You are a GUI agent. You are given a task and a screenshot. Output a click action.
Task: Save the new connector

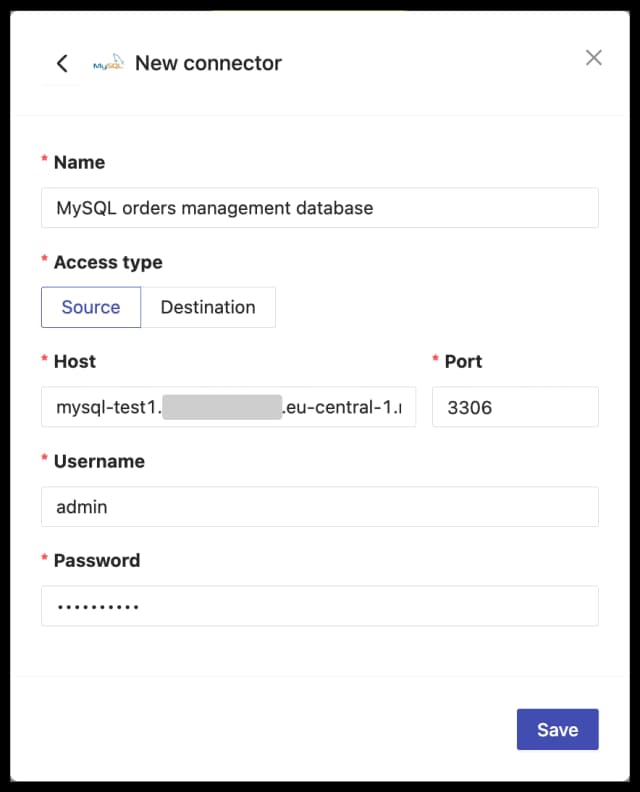click(558, 729)
